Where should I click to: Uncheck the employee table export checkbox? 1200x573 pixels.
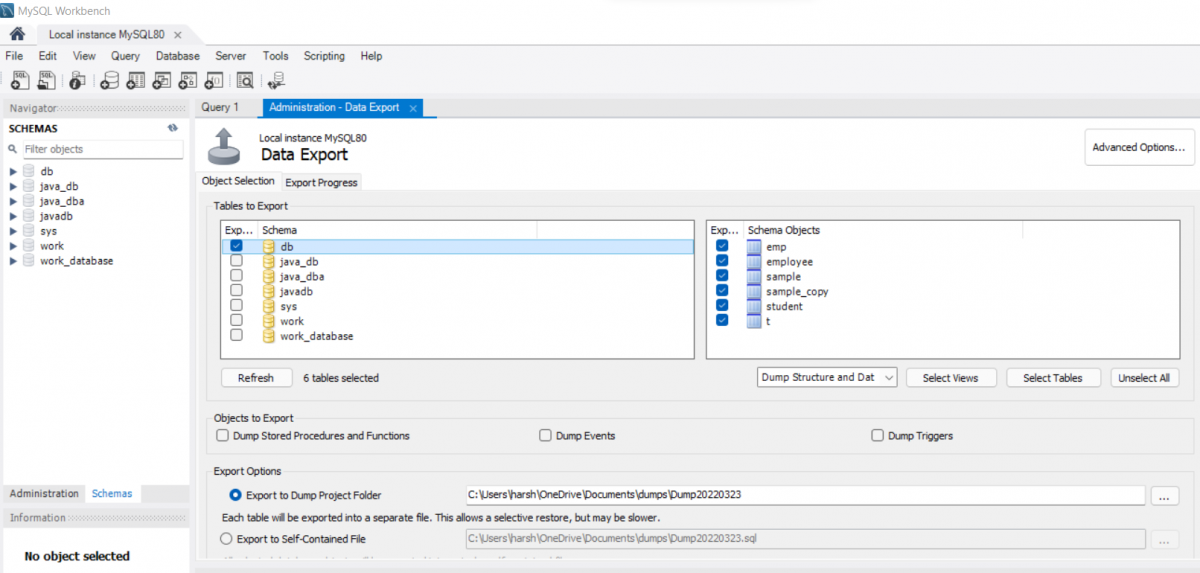tap(722, 260)
